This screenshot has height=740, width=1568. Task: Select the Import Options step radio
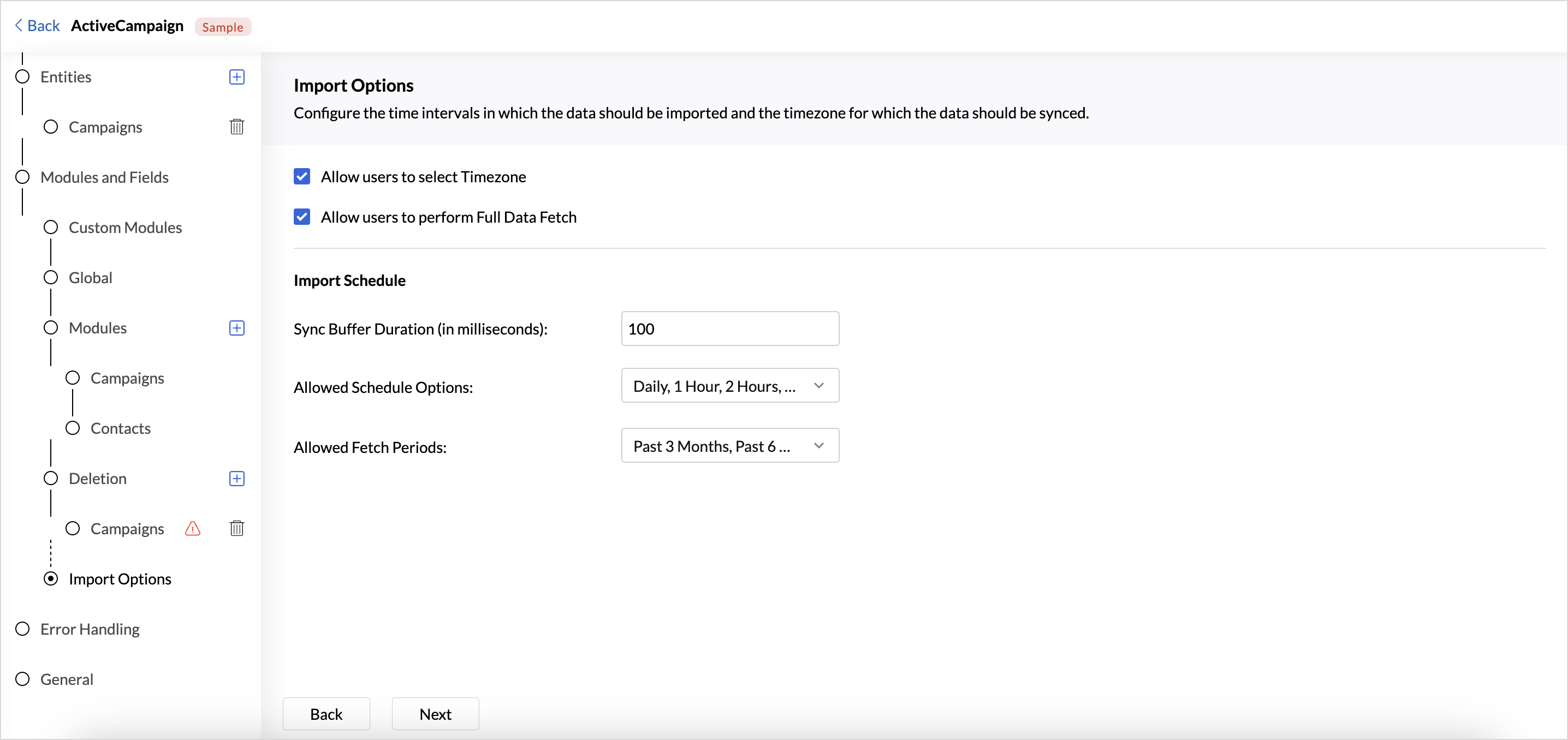(x=51, y=578)
